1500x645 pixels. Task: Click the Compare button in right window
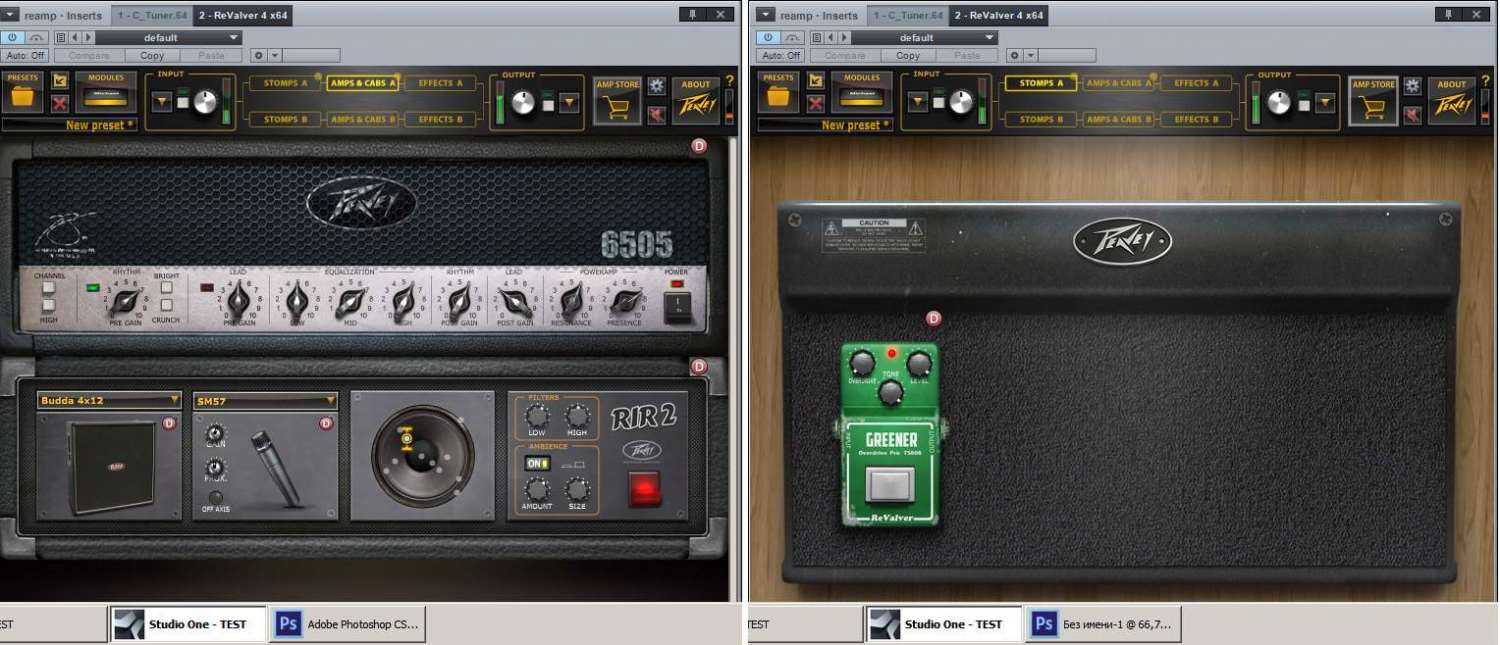point(845,56)
